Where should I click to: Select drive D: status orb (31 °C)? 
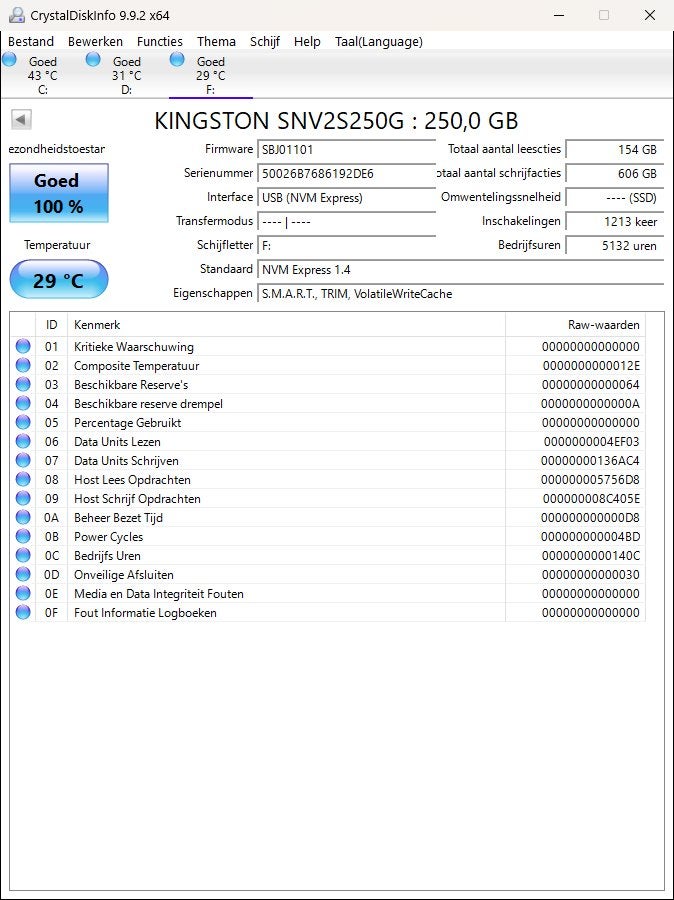(93, 59)
